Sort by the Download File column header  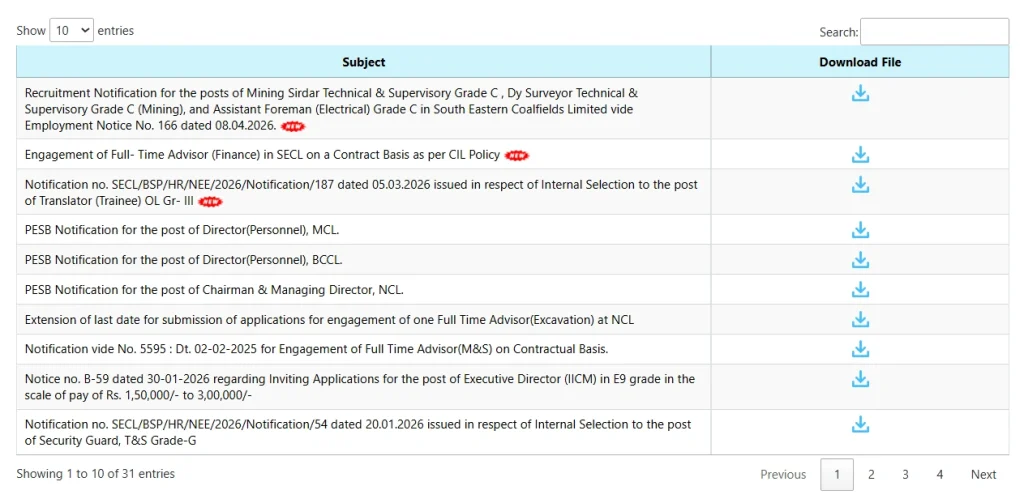tap(860, 62)
